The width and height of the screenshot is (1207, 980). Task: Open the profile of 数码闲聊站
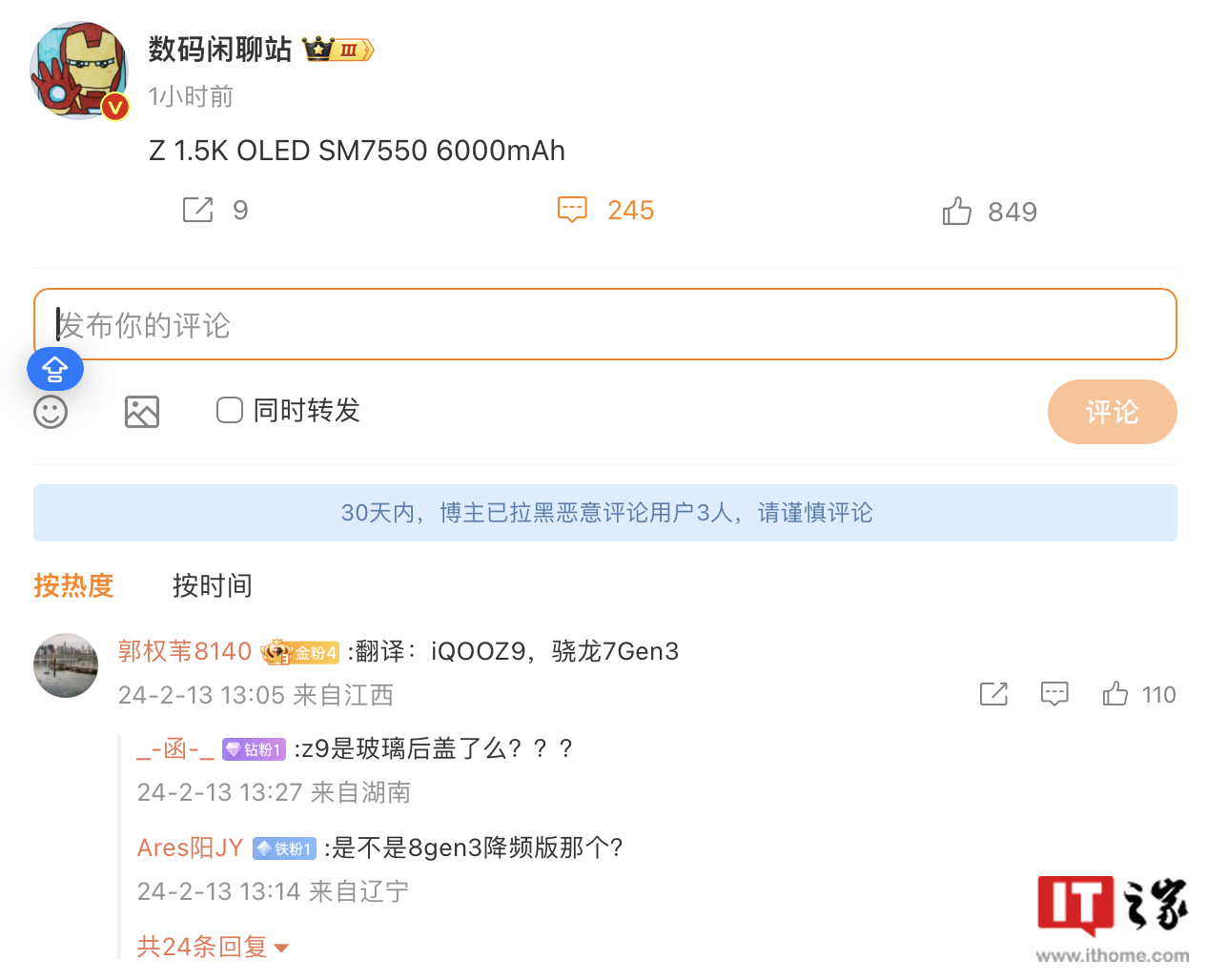220,50
